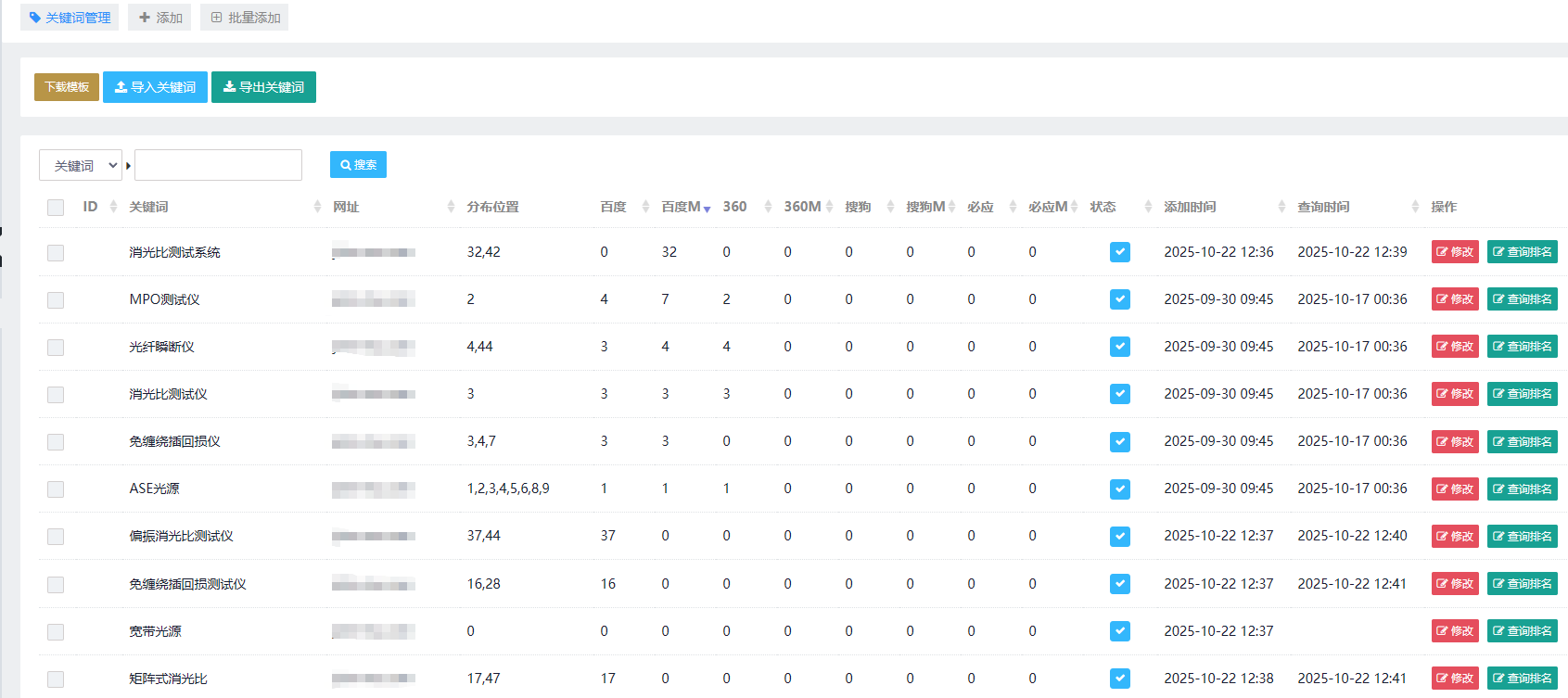Select checkbox for 光纤瞬断仪 row
Screen dimensions: 1568x698
(56, 348)
